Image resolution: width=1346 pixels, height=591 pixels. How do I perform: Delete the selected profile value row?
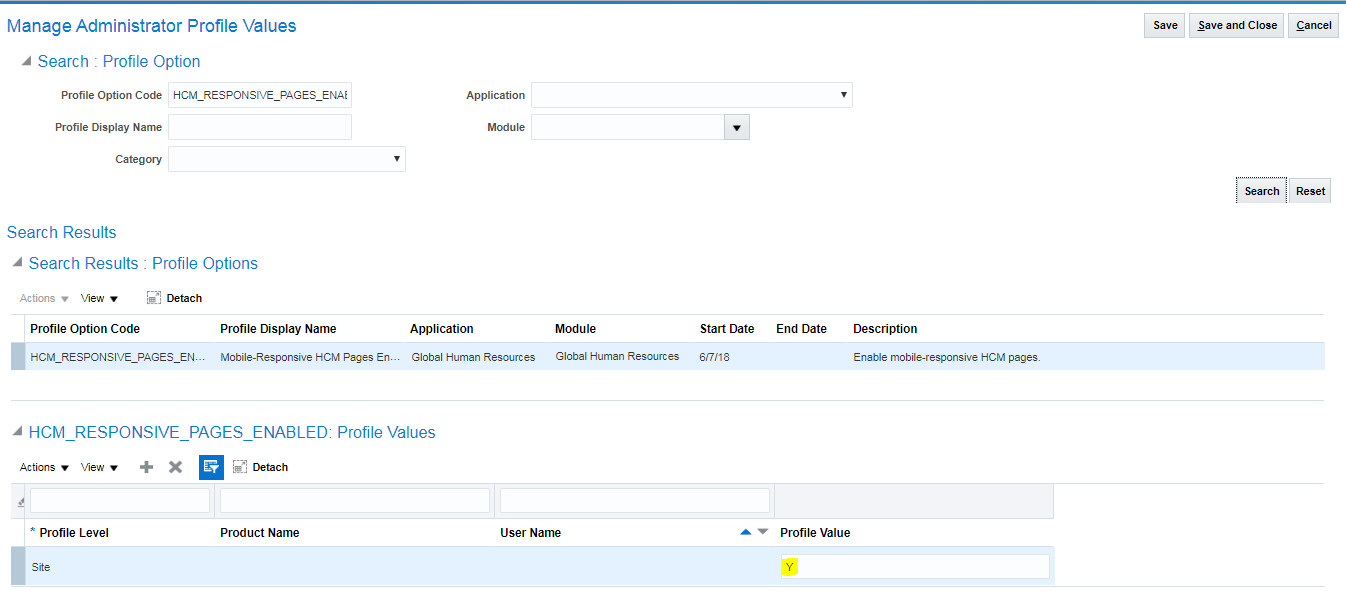pyautogui.click(x=176, y=467)
